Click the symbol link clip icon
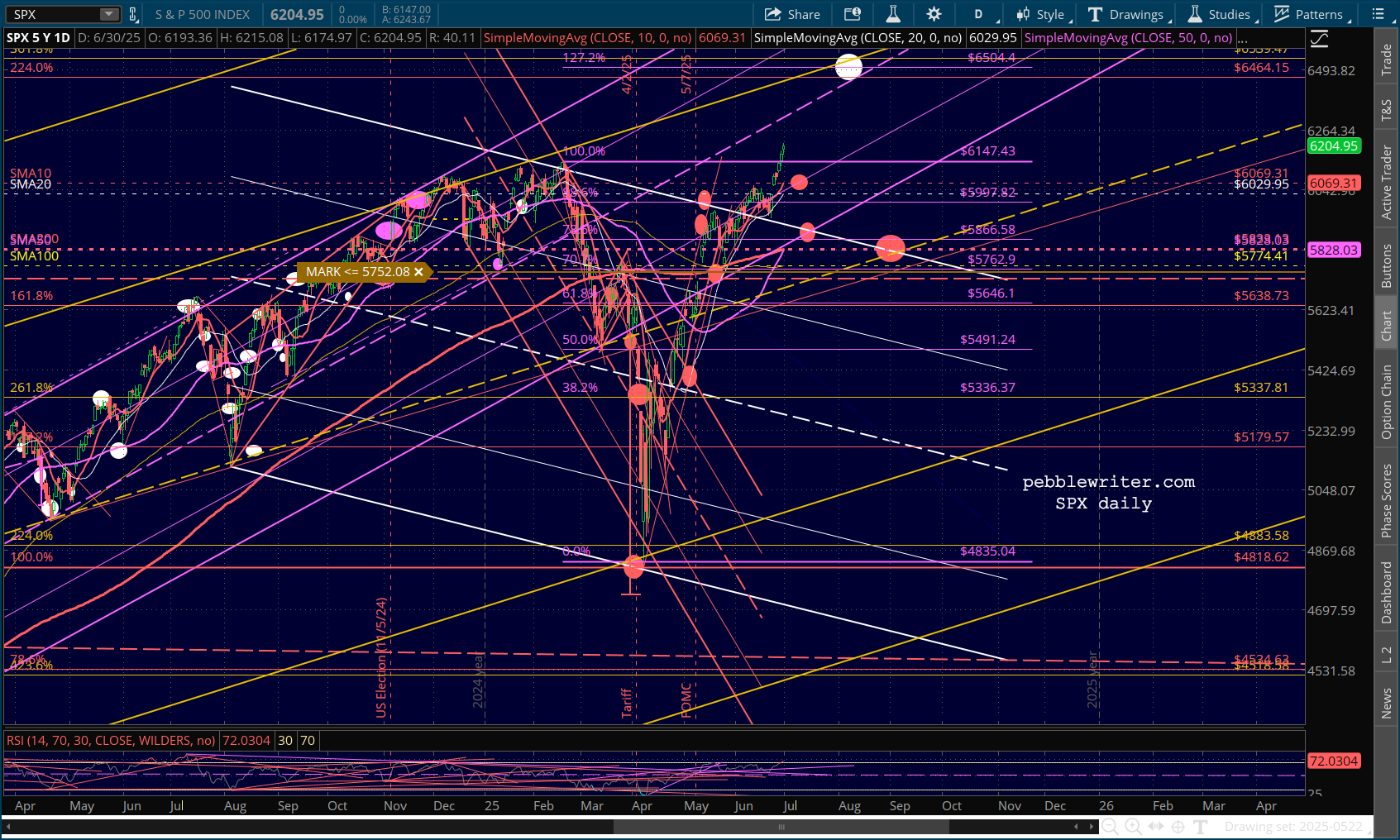The height and width of the screenshot is (840, 1400). click(x=133, y=14)
